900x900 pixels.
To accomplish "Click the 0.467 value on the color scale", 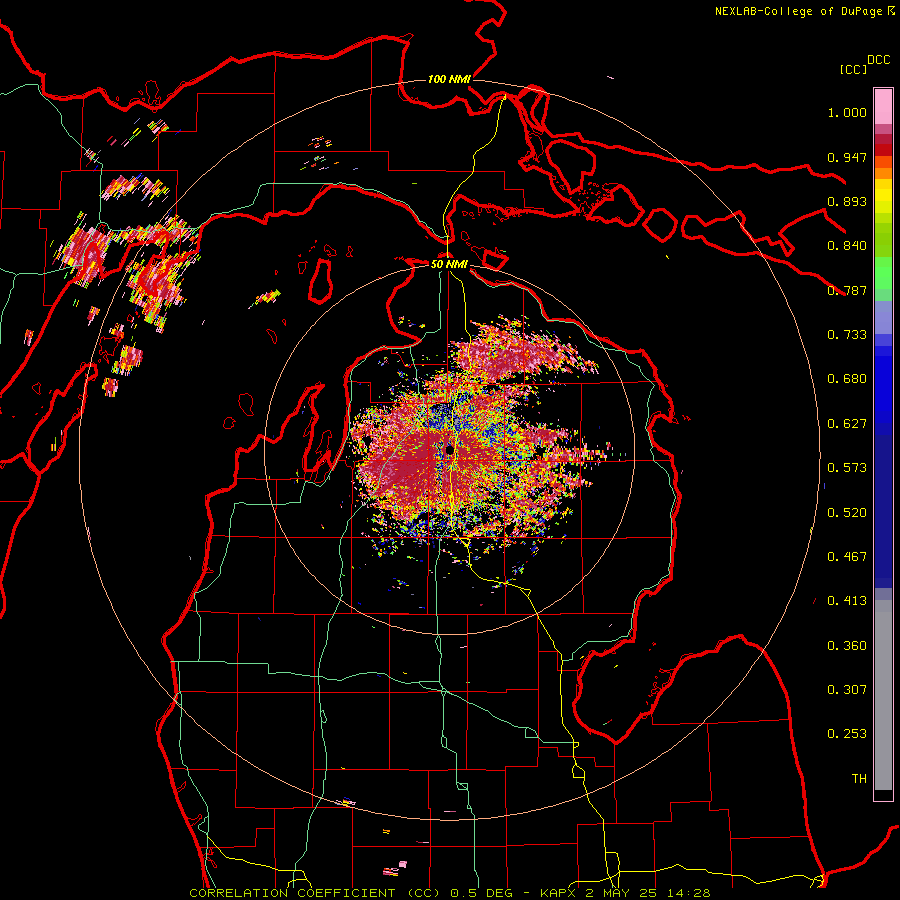I will coord(847,557).
